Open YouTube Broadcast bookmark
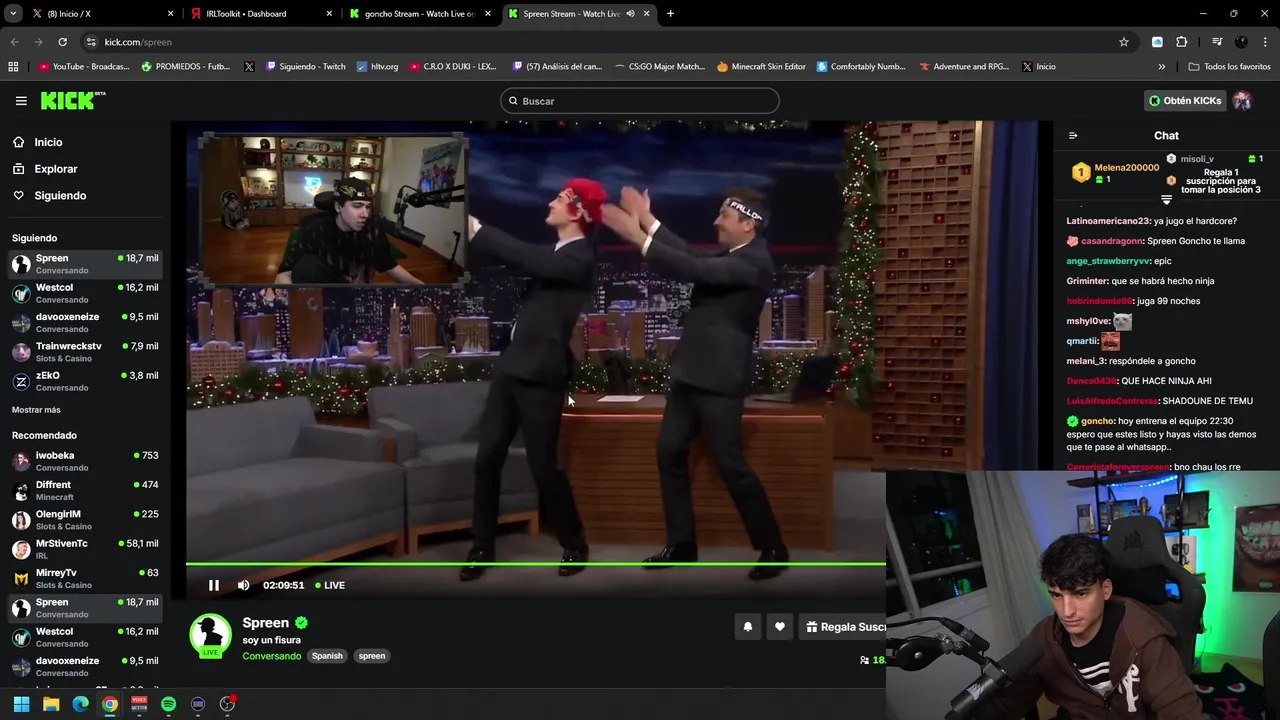The height and width of the screenshot is (720, 1280). pos(84,67)
